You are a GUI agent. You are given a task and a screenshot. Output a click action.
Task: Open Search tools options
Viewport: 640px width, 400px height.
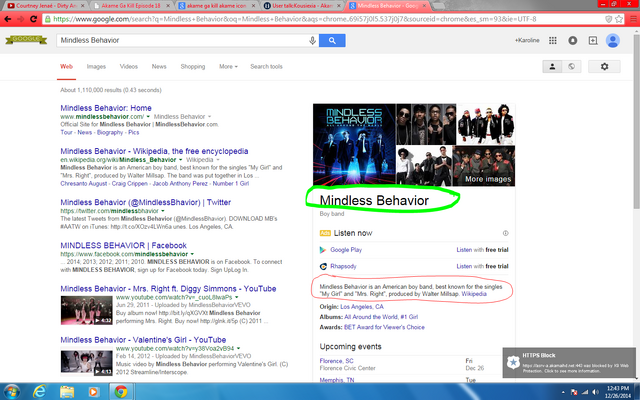click(266, 67)
